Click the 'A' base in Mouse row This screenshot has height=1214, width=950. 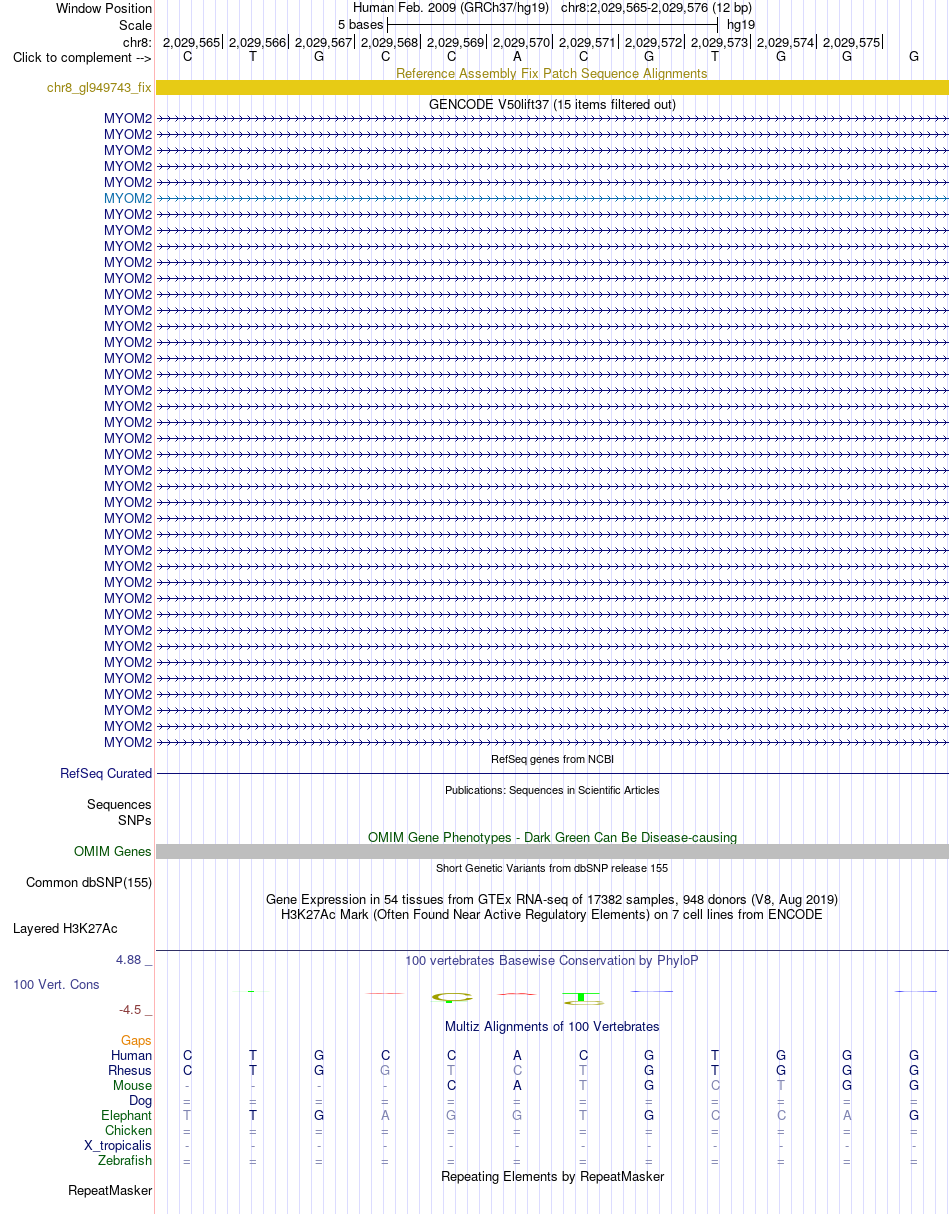coord(517,1086)
